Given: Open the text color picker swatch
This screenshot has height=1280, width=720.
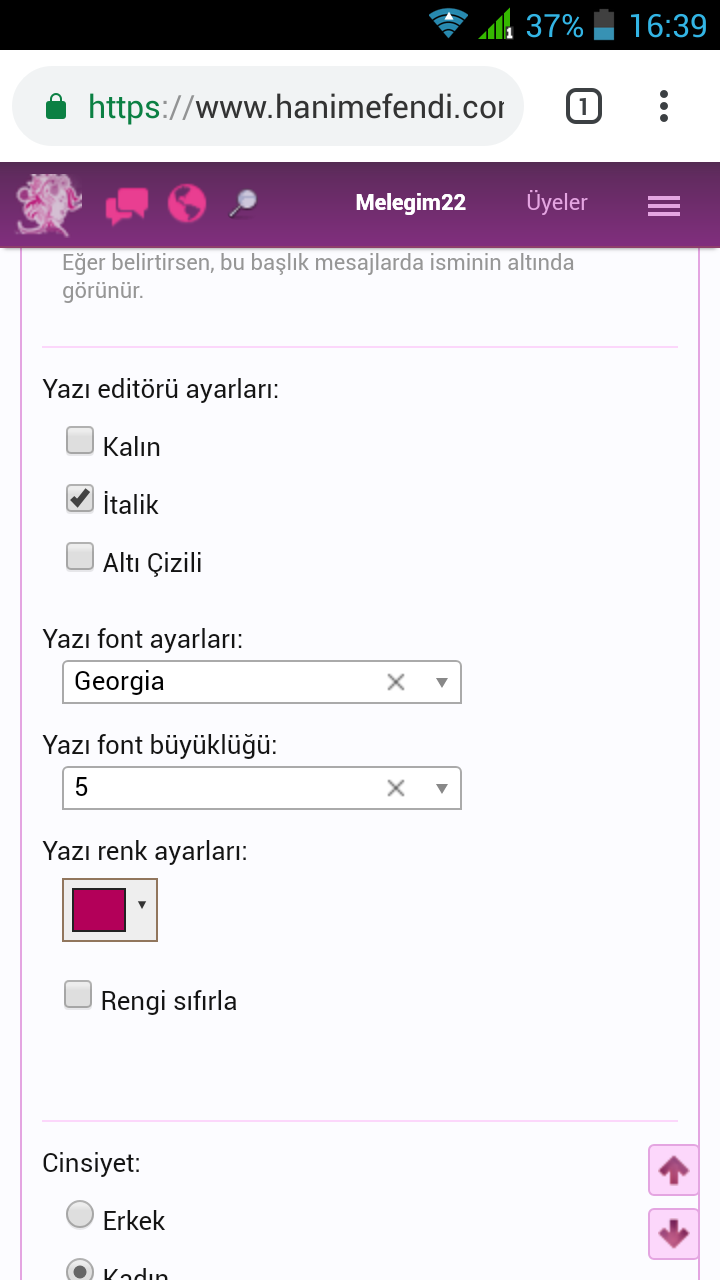Looking at the screenshot, I should point(110,910).
